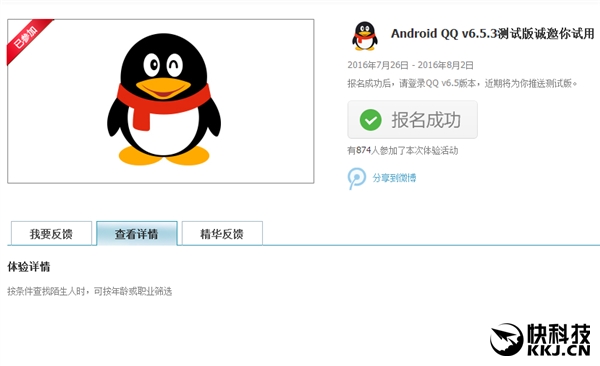Click the 报名成功后，请登录QQ v6.5版本 note
Image resolution: width=600 pixels, height=366 pixels.
pos(462,83)
